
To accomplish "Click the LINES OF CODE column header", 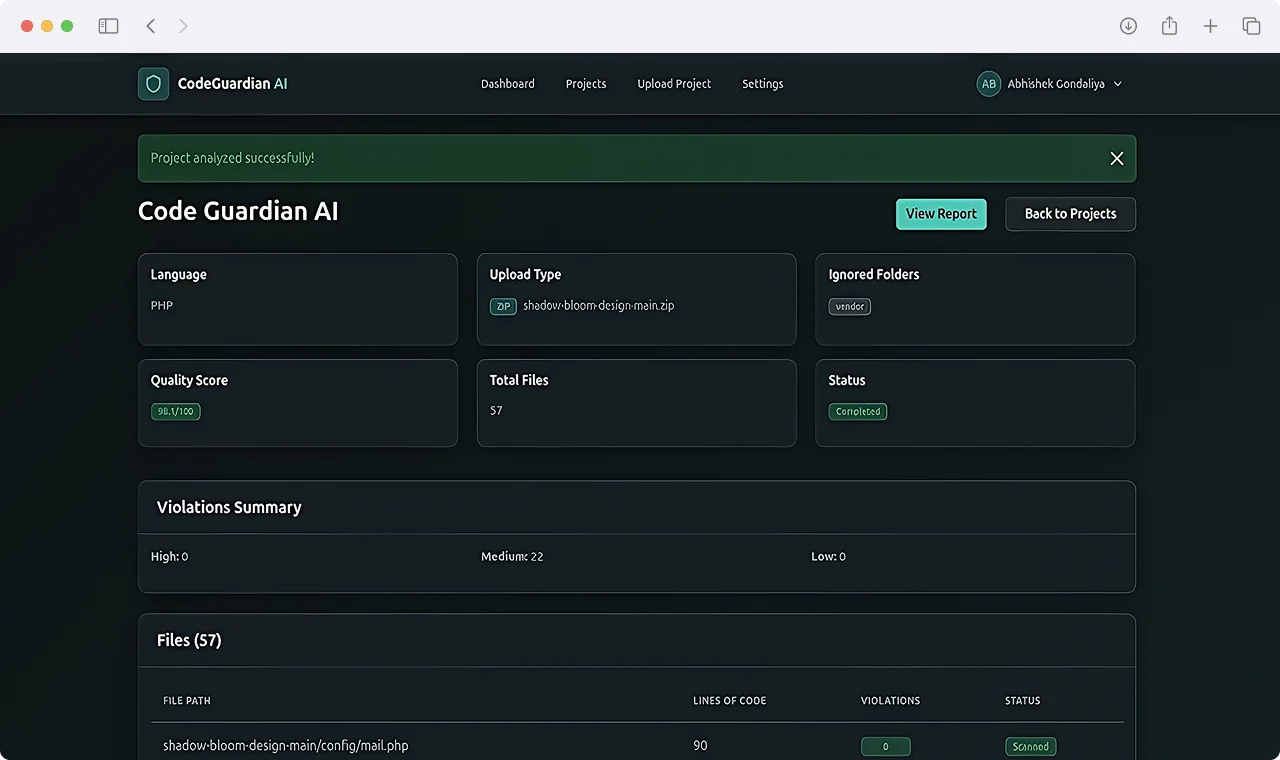I will [x=730, y=701].
